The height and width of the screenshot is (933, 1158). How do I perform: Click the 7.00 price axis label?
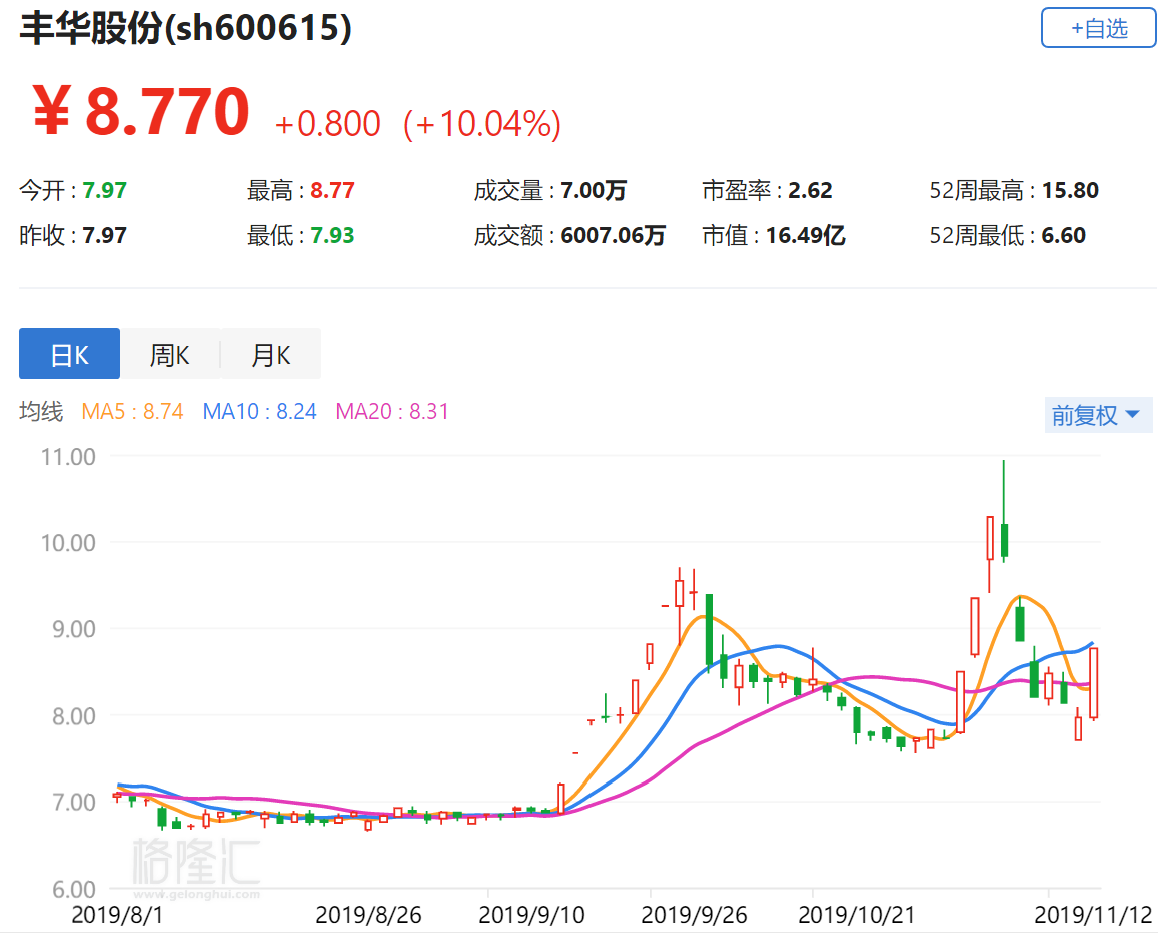click(x=74, y=802)
